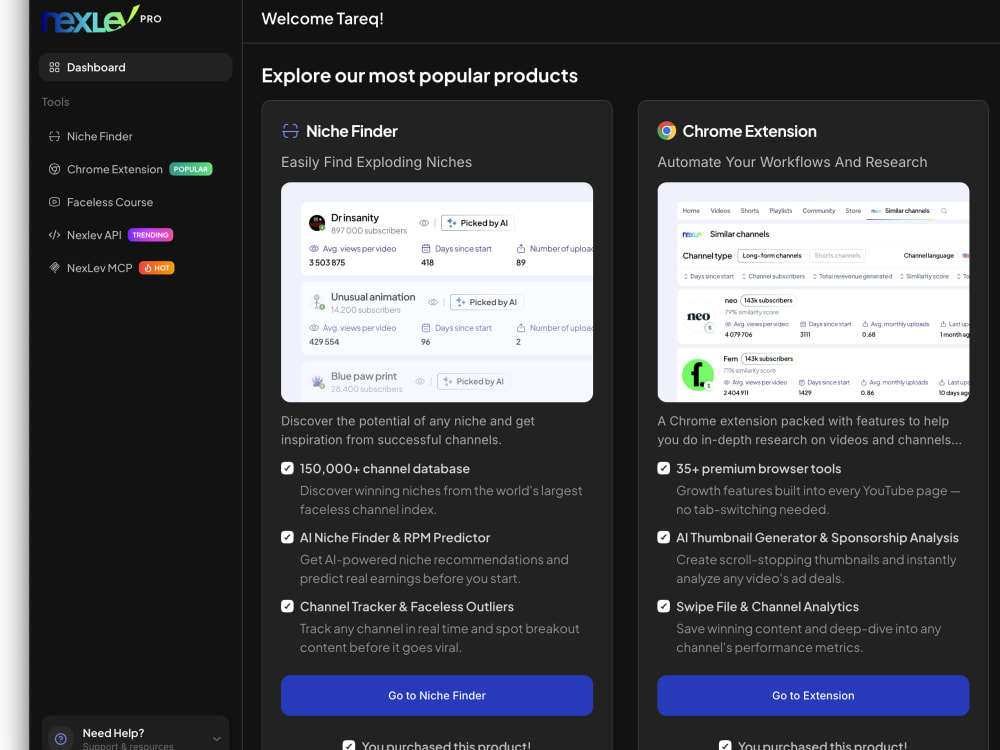Click the eye icon beside Blue paw print
1000x750 pixels.
coord(420,381)
